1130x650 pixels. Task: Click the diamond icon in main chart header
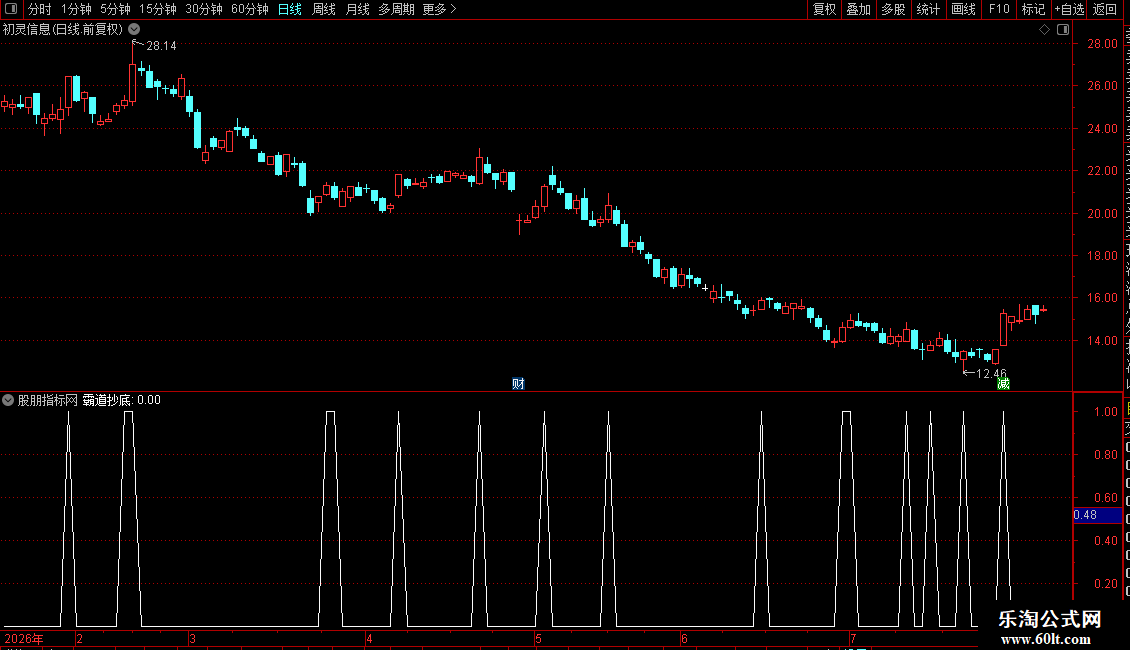[1044, 29]
